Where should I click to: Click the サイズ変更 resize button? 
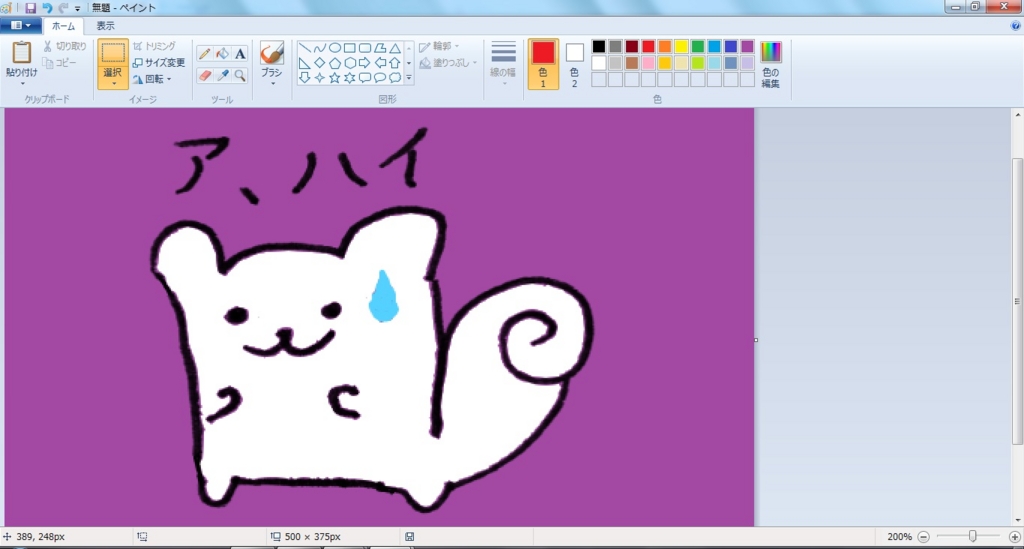[x=159, y=63]
